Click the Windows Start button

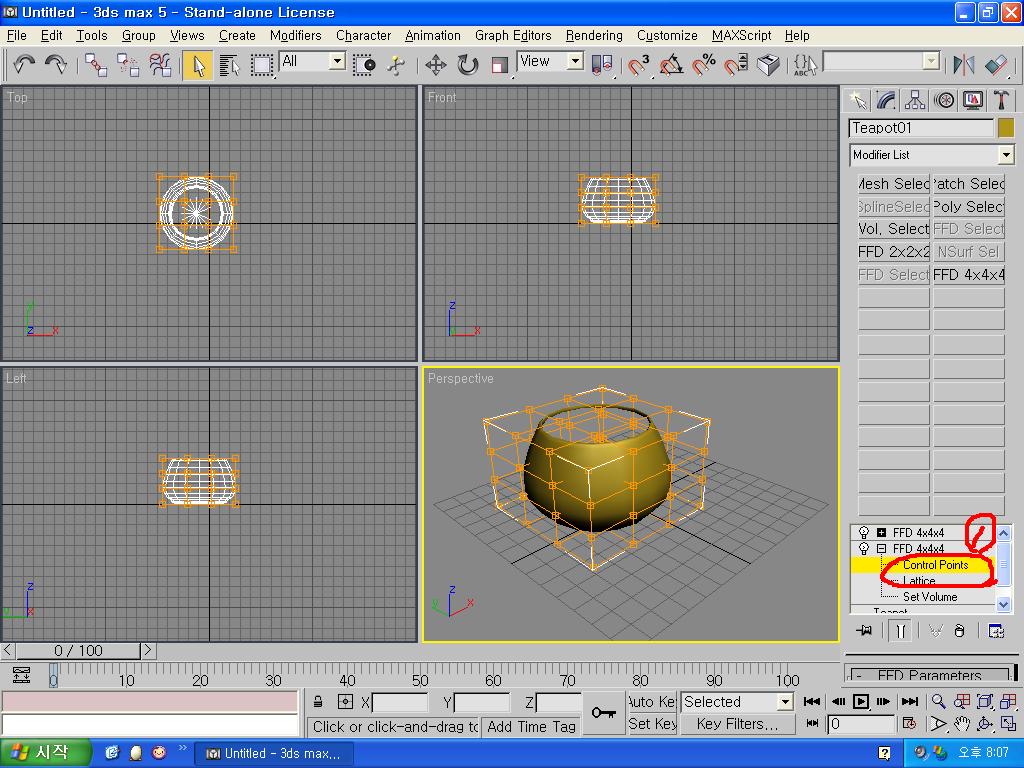[44, 753]
